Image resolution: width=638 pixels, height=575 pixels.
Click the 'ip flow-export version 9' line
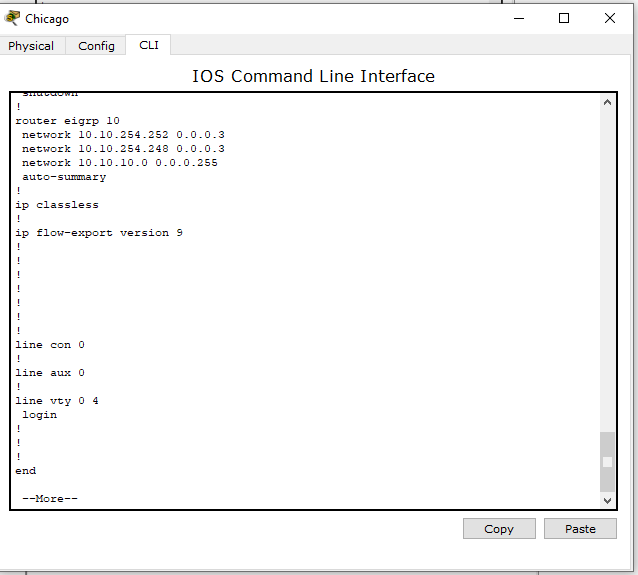pyautogui.click(x=99, y=232)
